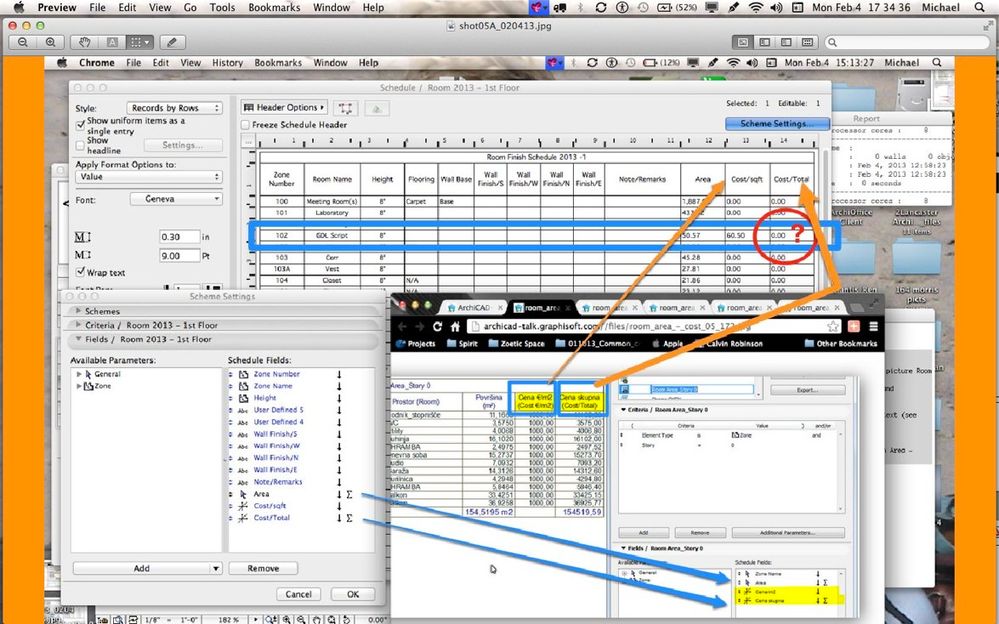Image resolution: width=999 pixels, height=624 pixels.
Task: Switch Preview to table of contents view
Action: coord(786,42)
